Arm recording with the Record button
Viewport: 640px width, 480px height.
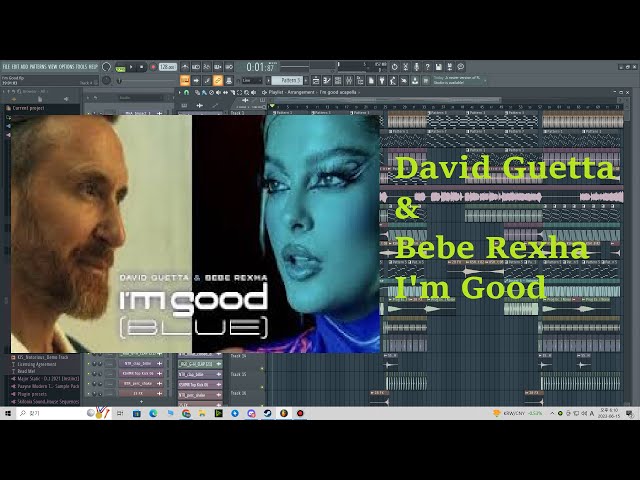[x=153, y=67]
